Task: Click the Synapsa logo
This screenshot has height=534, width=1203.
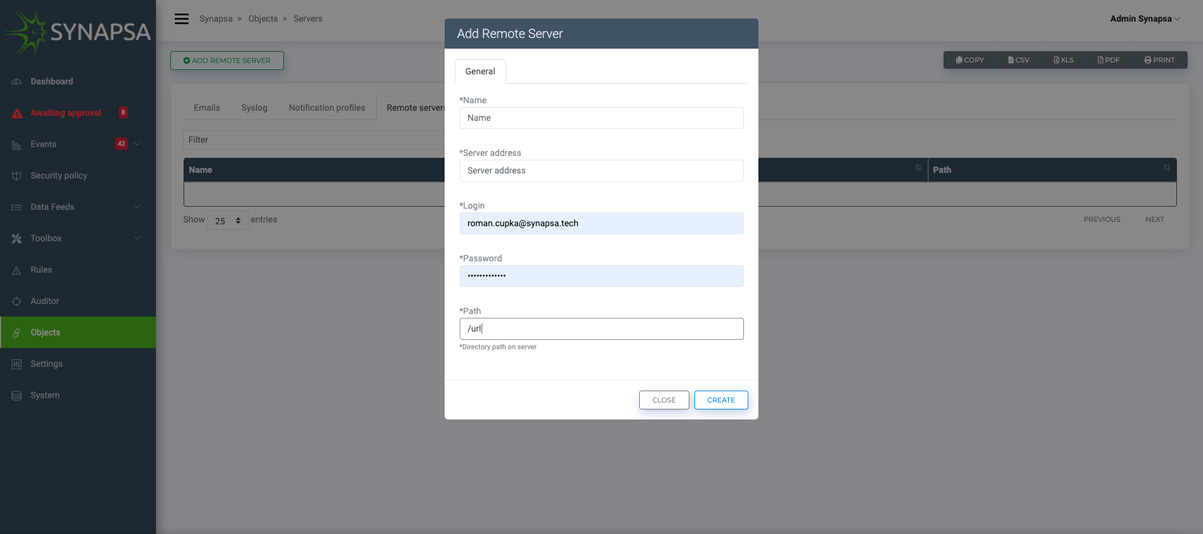Action: (x=77, y=32)
